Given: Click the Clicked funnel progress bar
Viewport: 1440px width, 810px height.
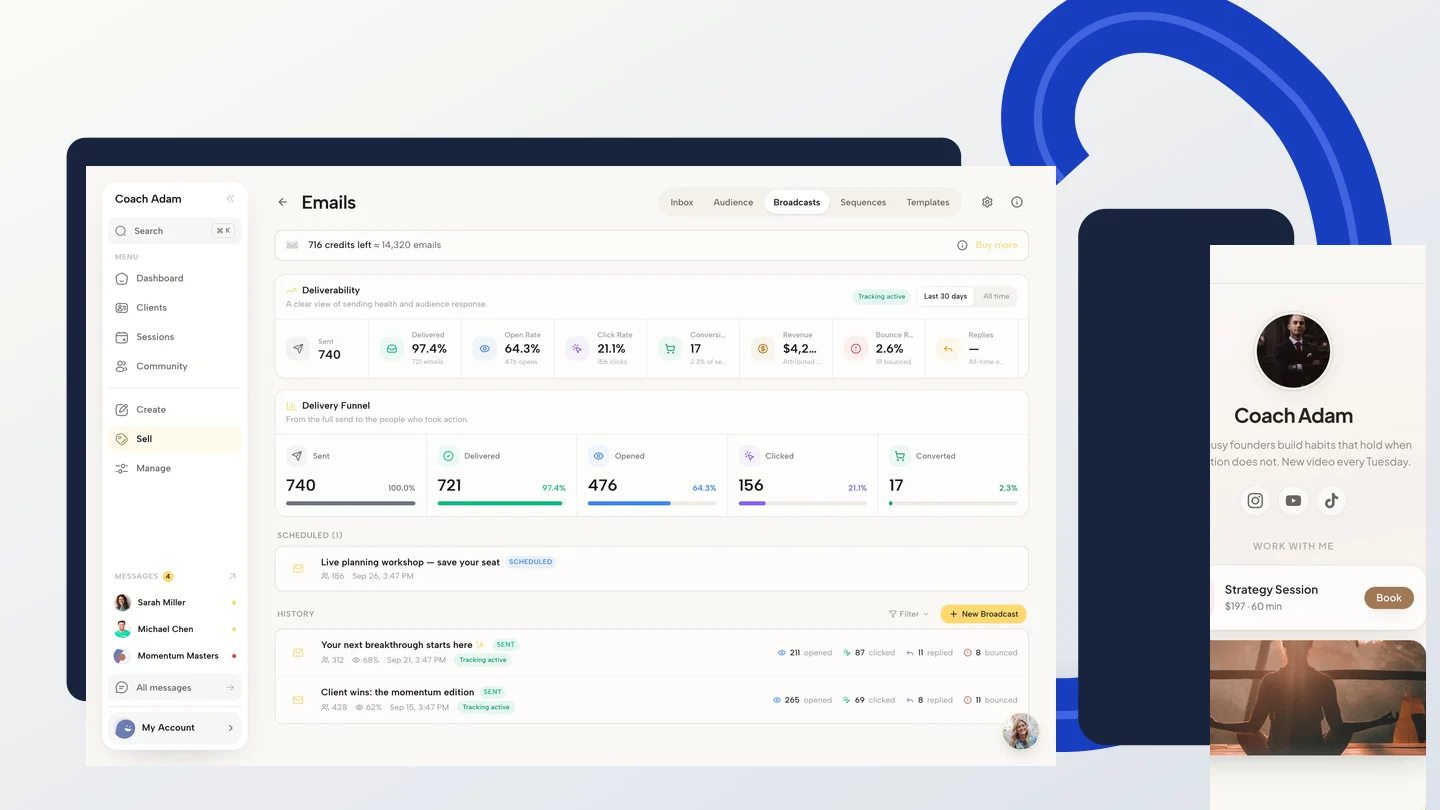Looking at the screenshot, I should (803, 503).
